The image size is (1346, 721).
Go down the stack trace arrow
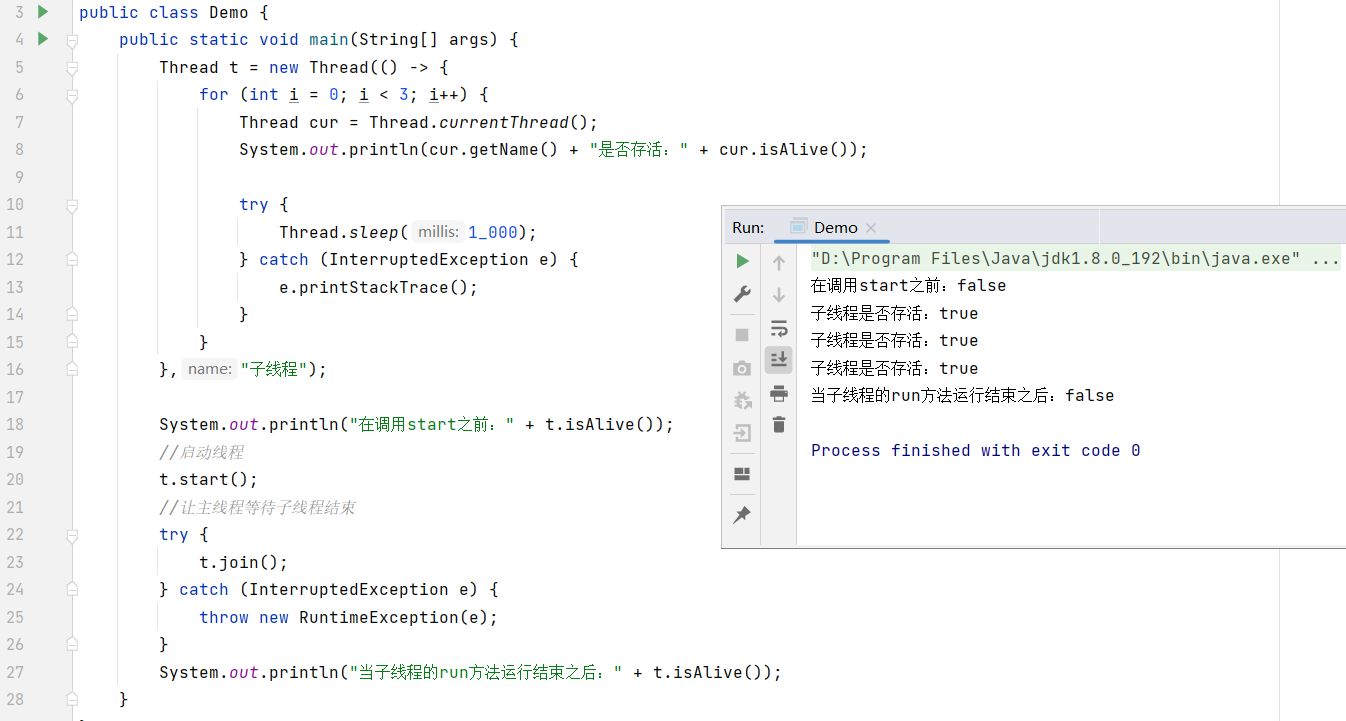click(779, 295)
